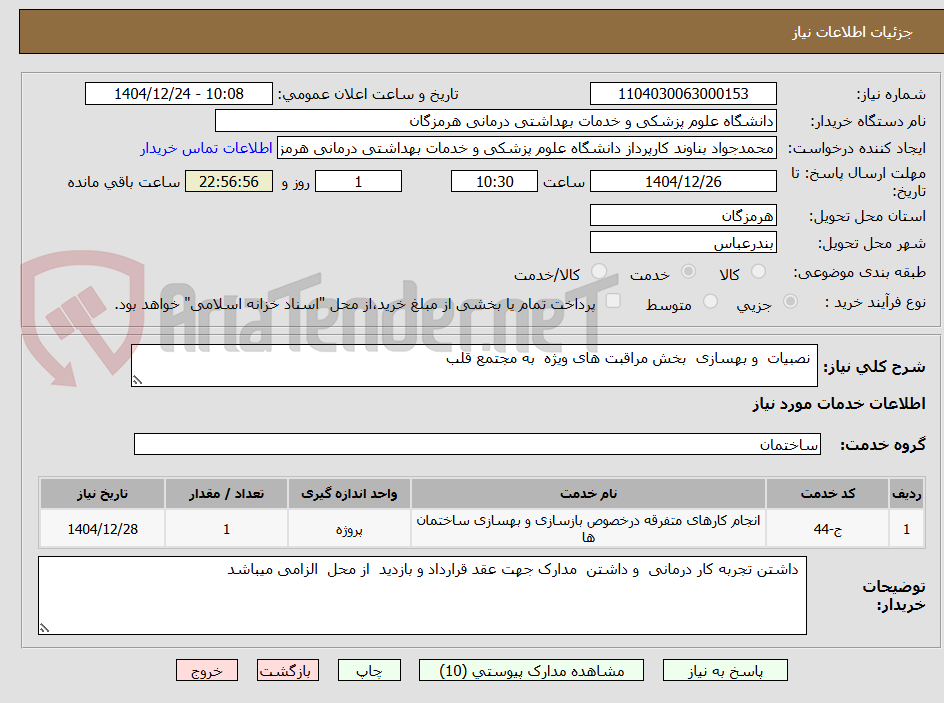The width and height of the screenshot is (944, 703).
Task: Select the خدمت radio button
Action: (x=688, y=272)
